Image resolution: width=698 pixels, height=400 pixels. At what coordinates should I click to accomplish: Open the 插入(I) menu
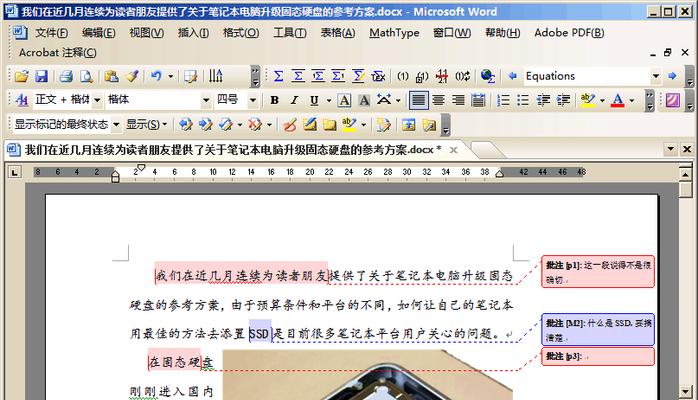tap(193, 32)
